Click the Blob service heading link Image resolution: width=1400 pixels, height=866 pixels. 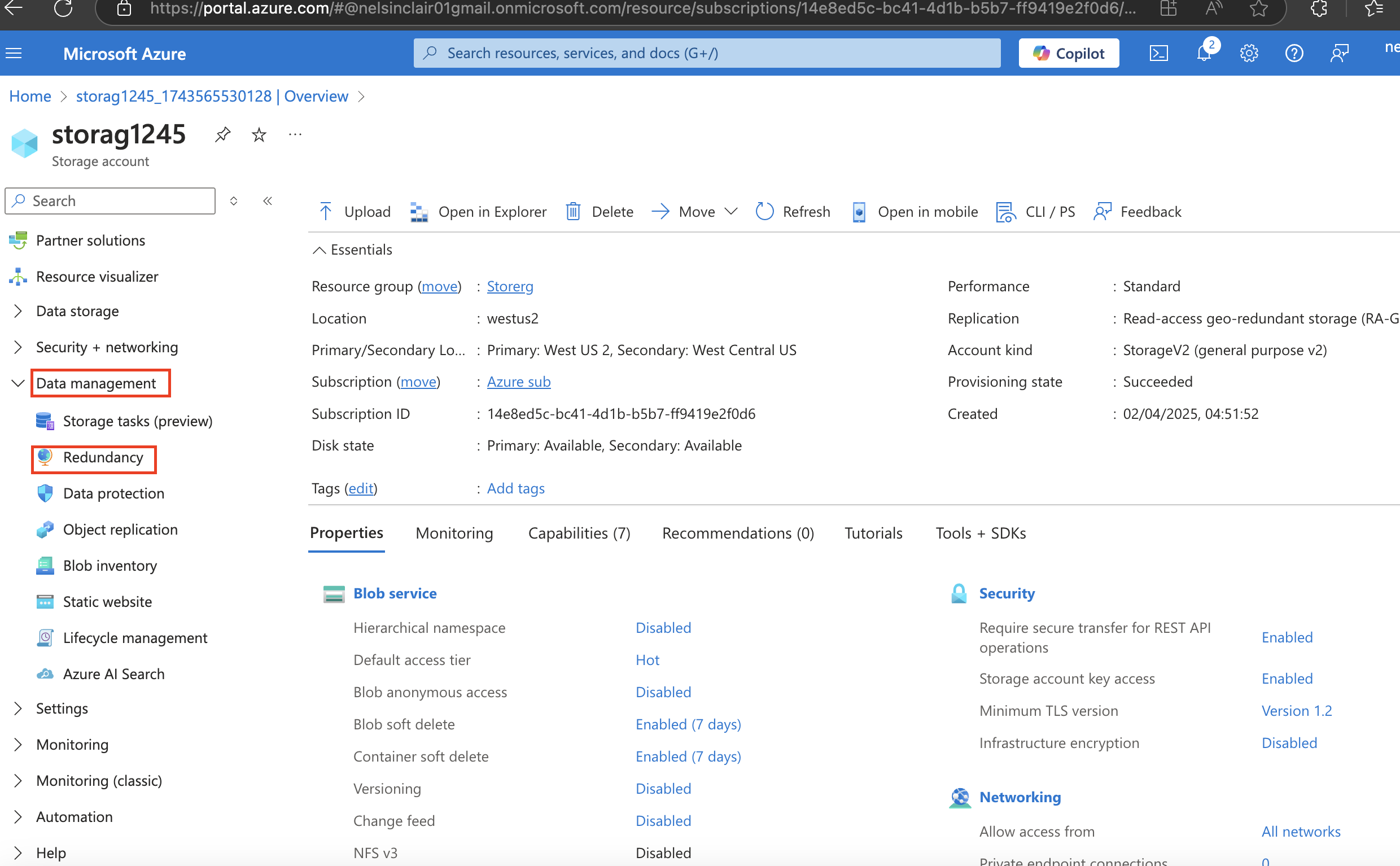(x=395, y=593)
